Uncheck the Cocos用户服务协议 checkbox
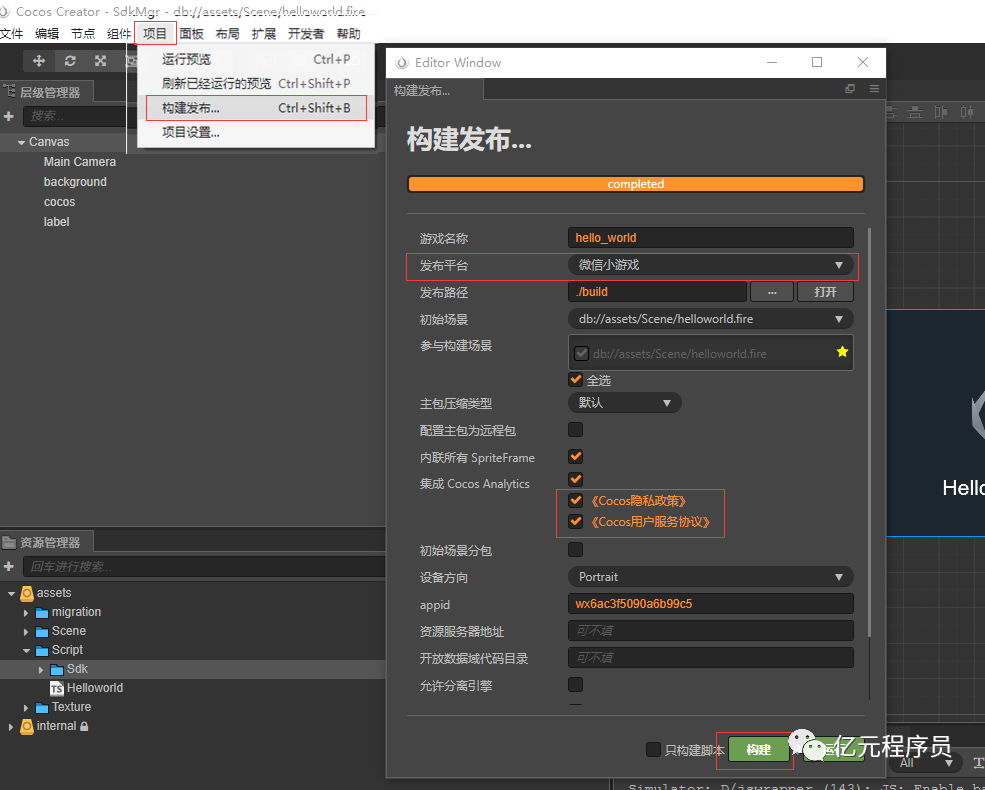 point(575,521)
